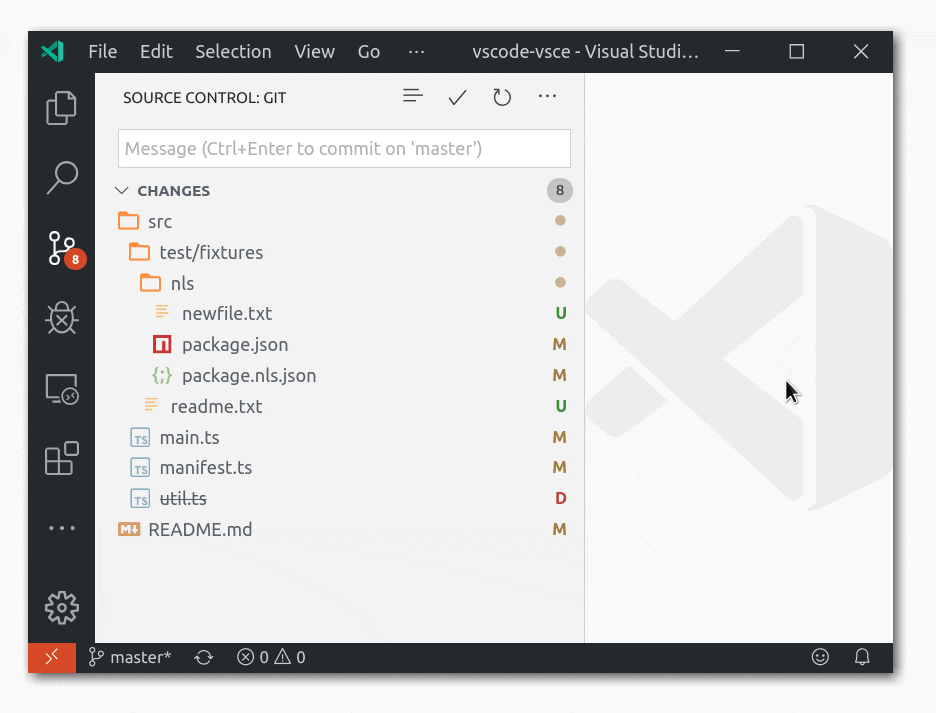Synchronize changes from the status bar
Screen dimensions: 936x713
pos(203,657)
